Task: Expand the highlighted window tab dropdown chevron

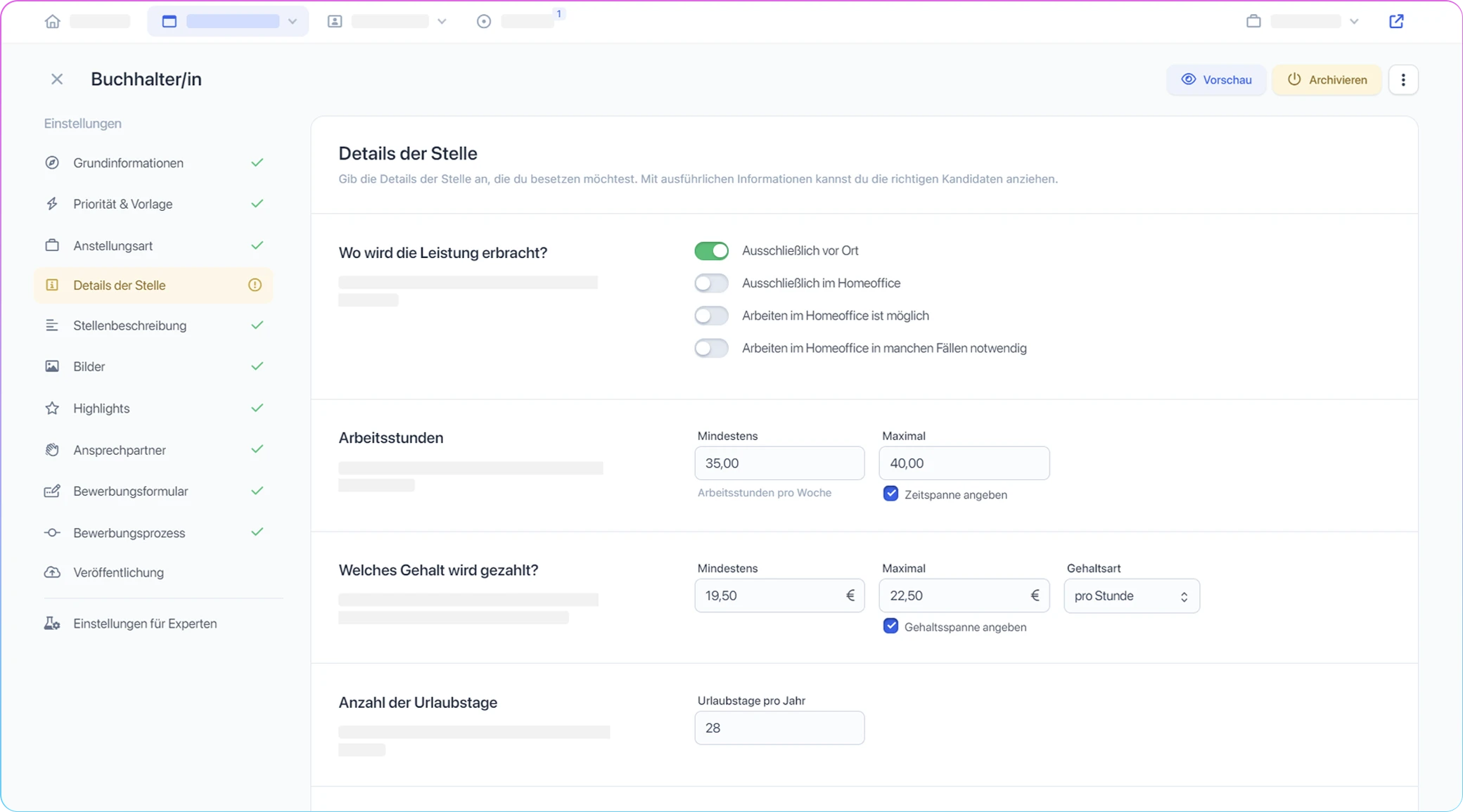Action: [x=293, y=21]
